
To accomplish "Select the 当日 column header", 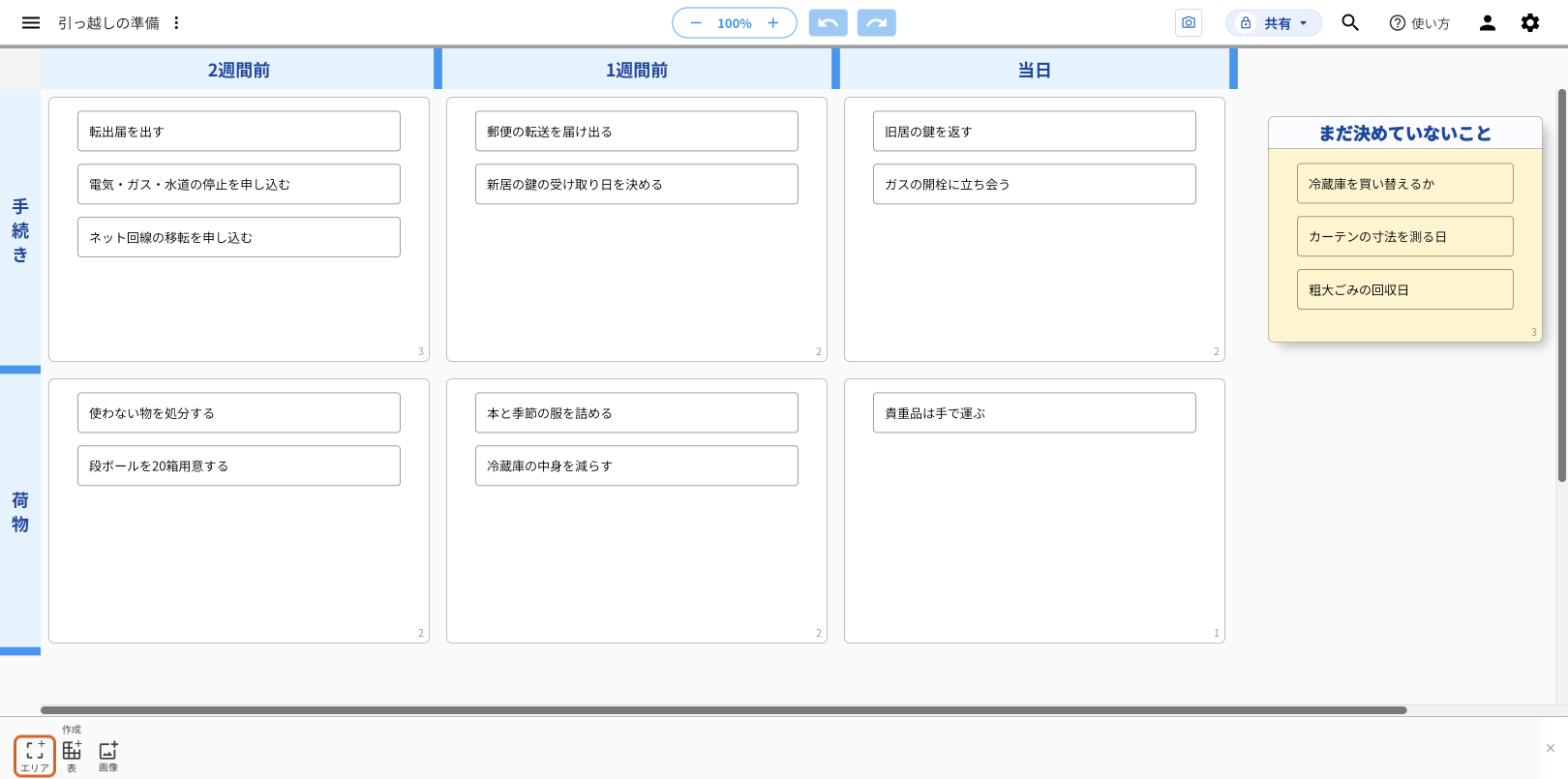I will click(1035, 70).
